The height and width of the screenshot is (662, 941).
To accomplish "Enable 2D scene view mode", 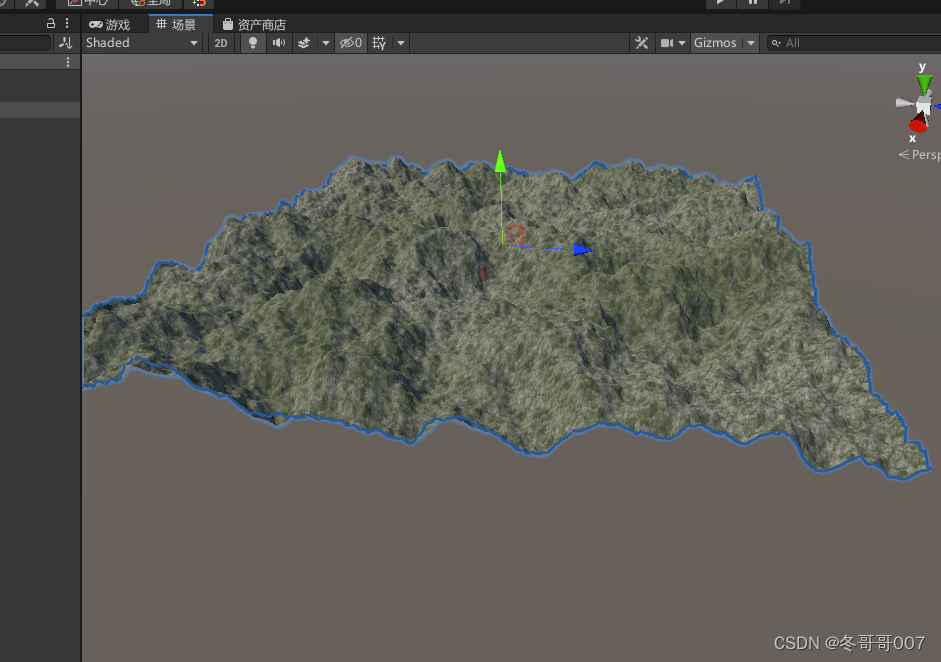I will pos(220,42).
